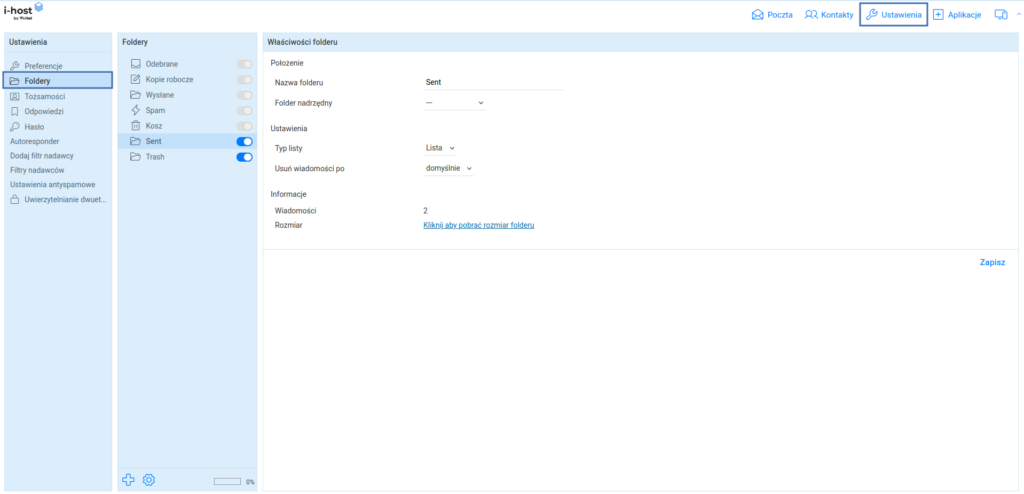Screen dimensions: 1024x494
Task: Open Kontakty from the top bar
Action: point(829,15)
